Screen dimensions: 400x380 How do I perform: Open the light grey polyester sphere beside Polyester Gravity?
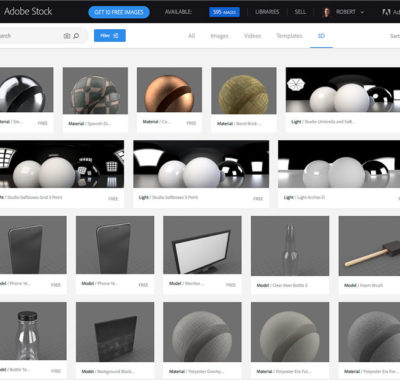click(290, 332)
